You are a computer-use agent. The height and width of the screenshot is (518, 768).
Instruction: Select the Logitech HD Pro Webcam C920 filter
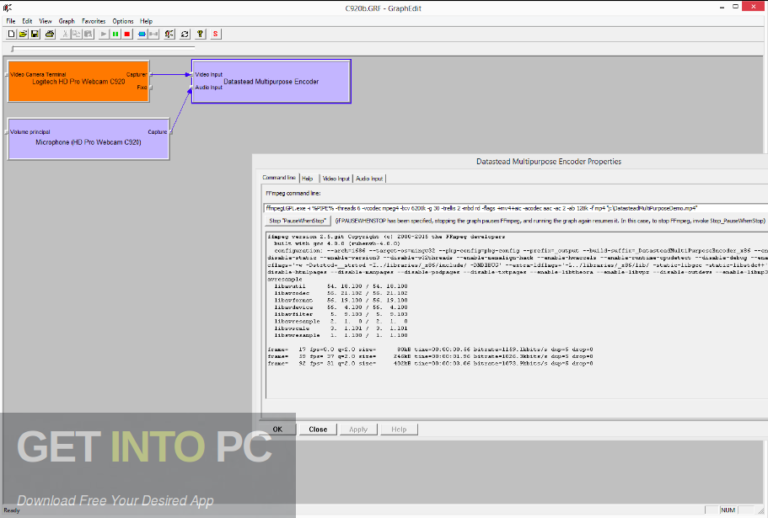pos(78,81)
